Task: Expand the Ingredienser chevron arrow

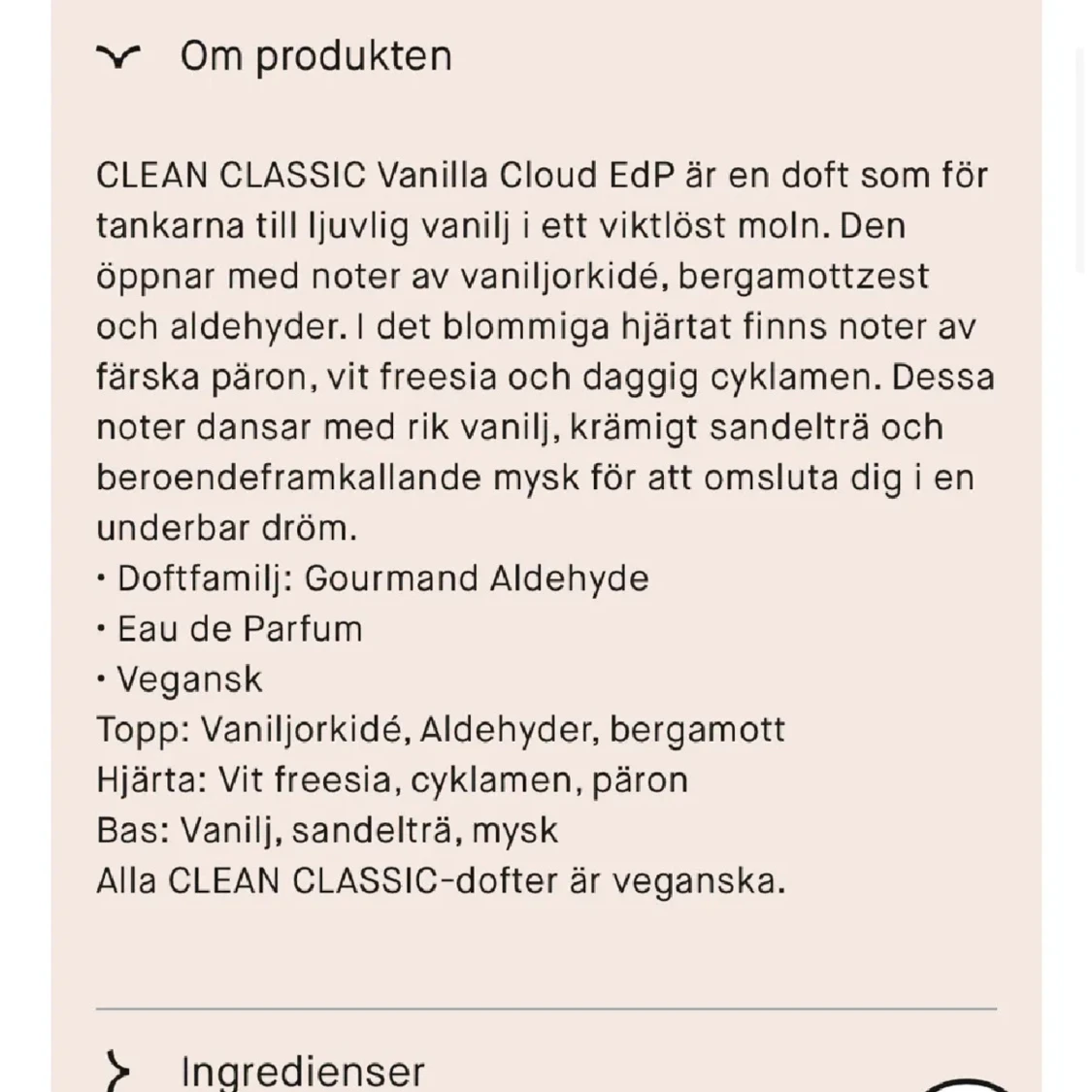Action: click(118, 1072)
